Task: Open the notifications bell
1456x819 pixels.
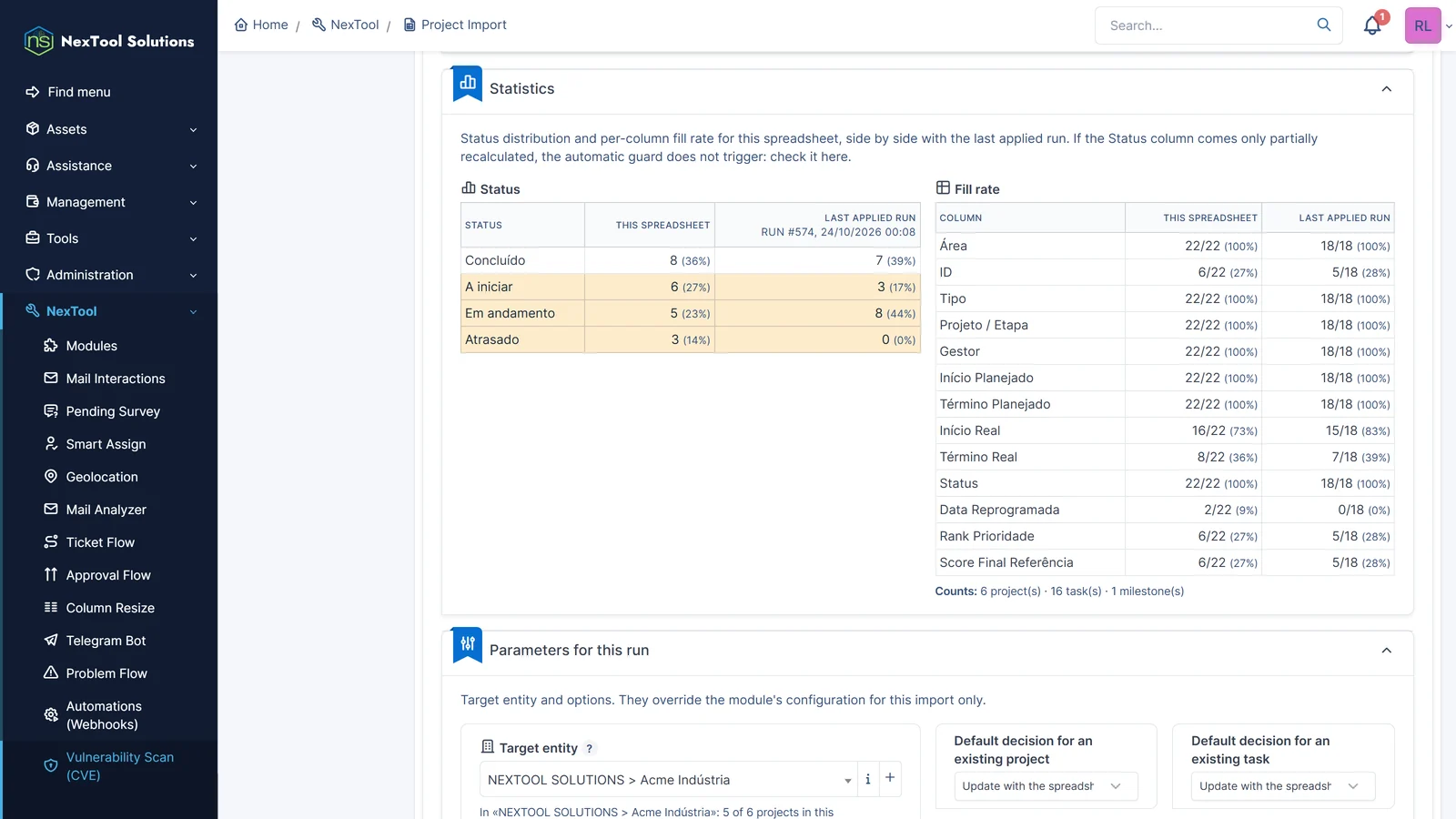Action: coord(1372,25)
